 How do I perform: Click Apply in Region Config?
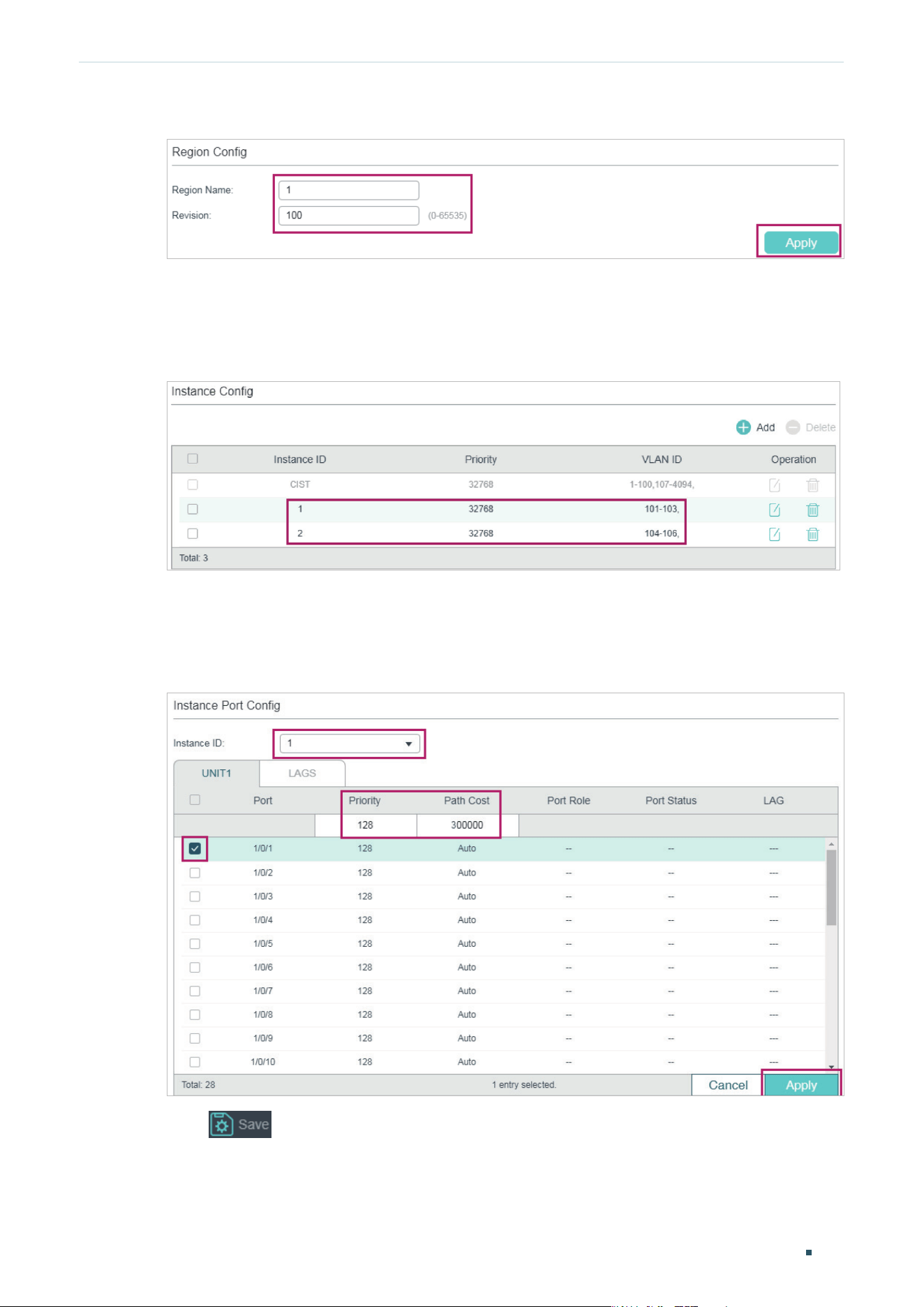[x=801, y=243]
